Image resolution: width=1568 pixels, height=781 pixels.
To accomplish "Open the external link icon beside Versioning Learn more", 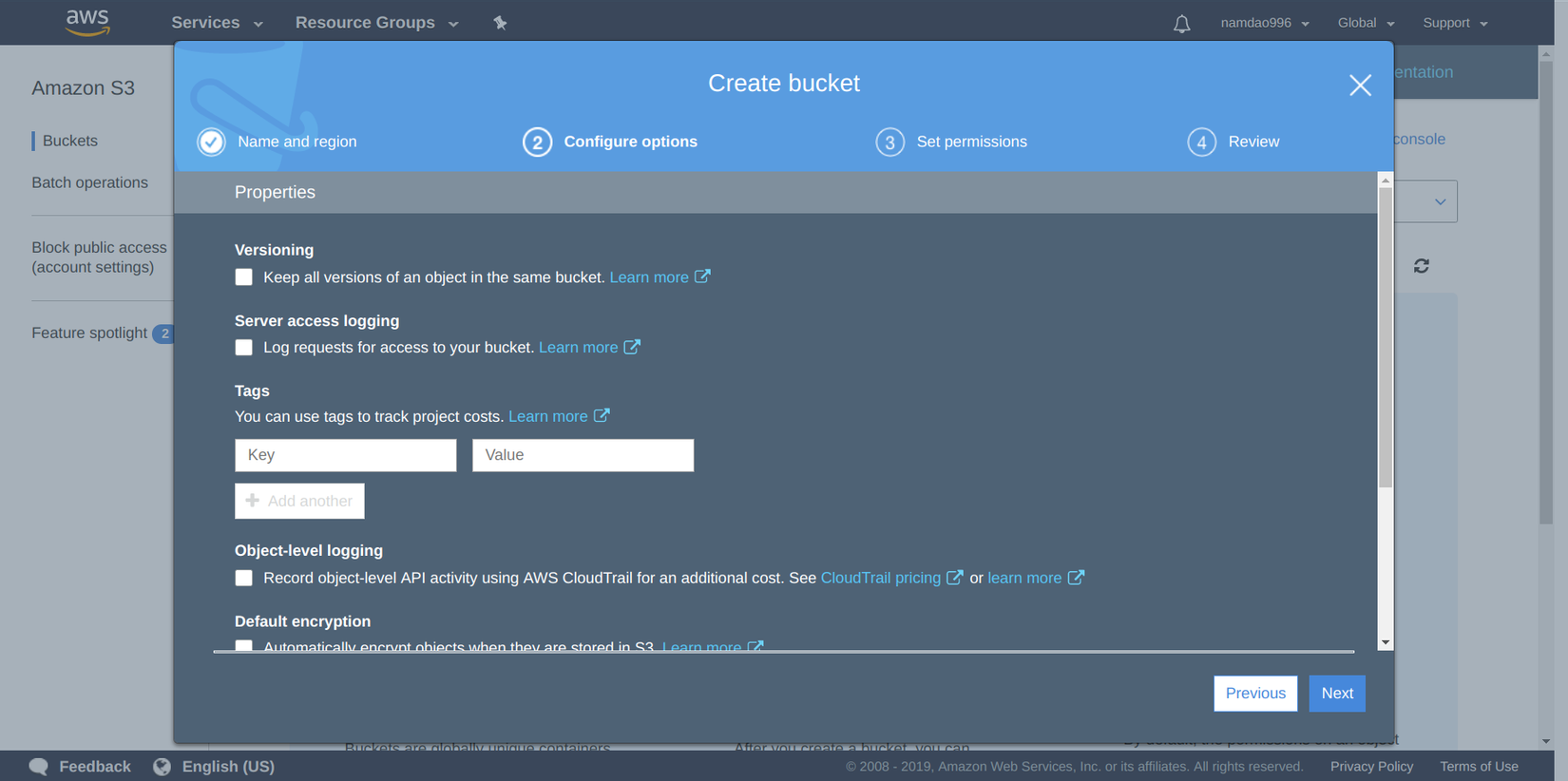I will click(702, 276).
